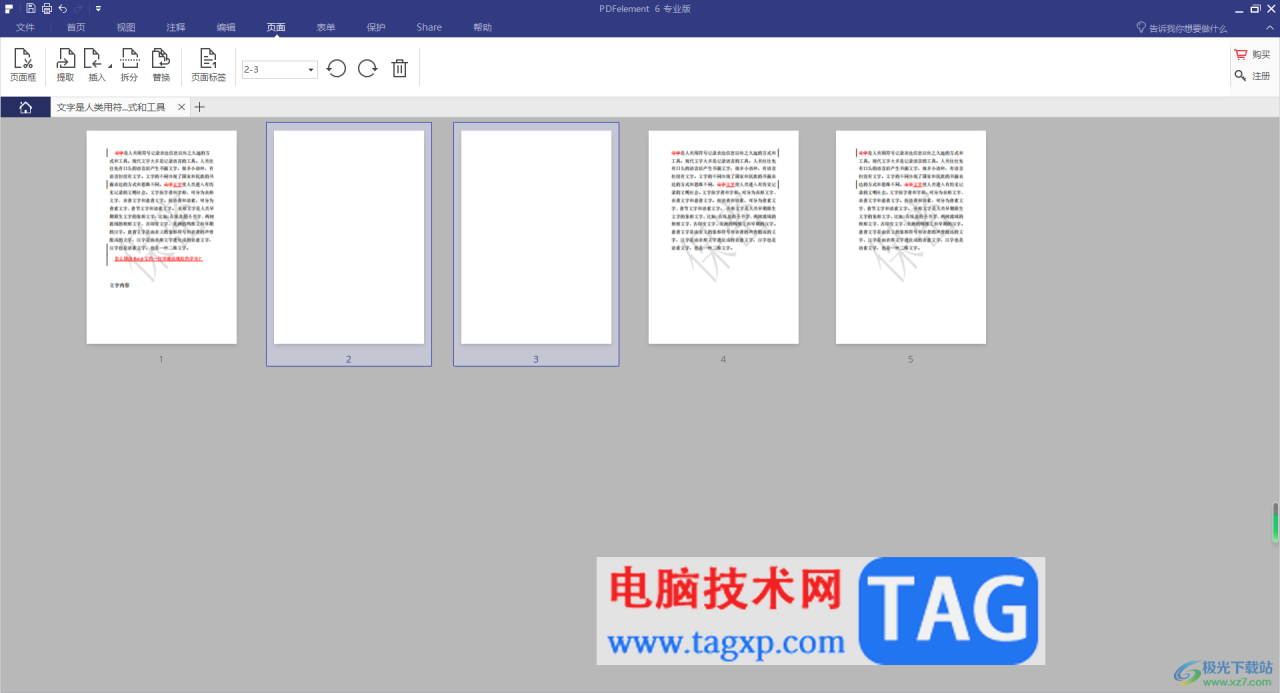
Task: Click the key icon beside 注册
Action: click(x=1240, y=76)
